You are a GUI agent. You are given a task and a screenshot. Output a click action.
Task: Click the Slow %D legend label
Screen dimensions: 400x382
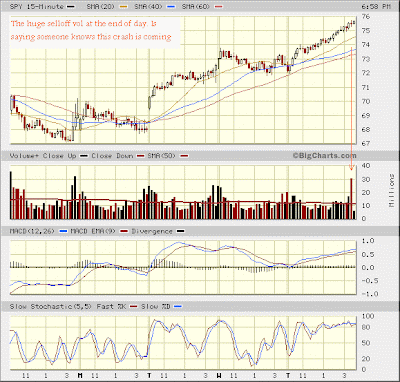point(155,306)
